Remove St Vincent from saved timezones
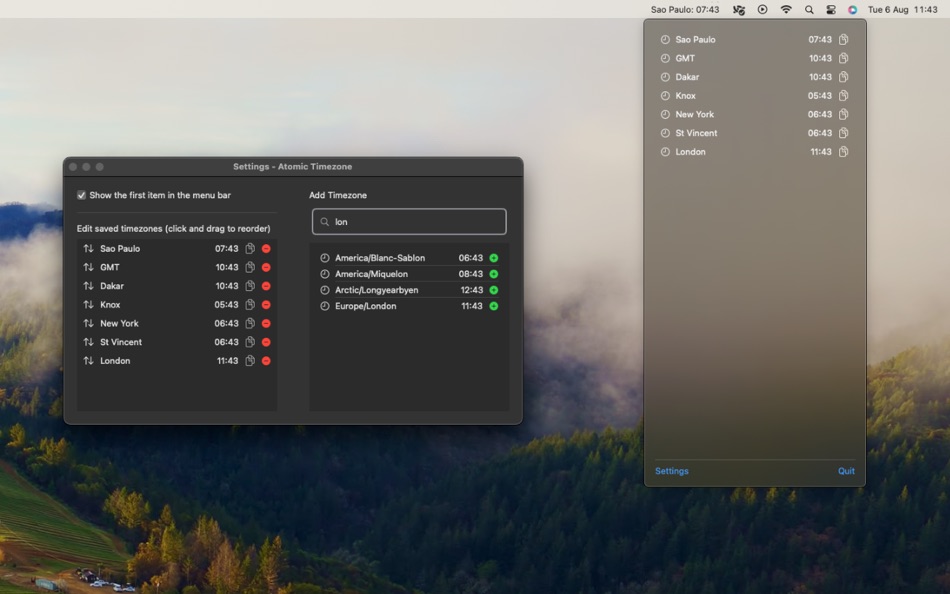Viewport: 950px width, 594px height. 266,342
